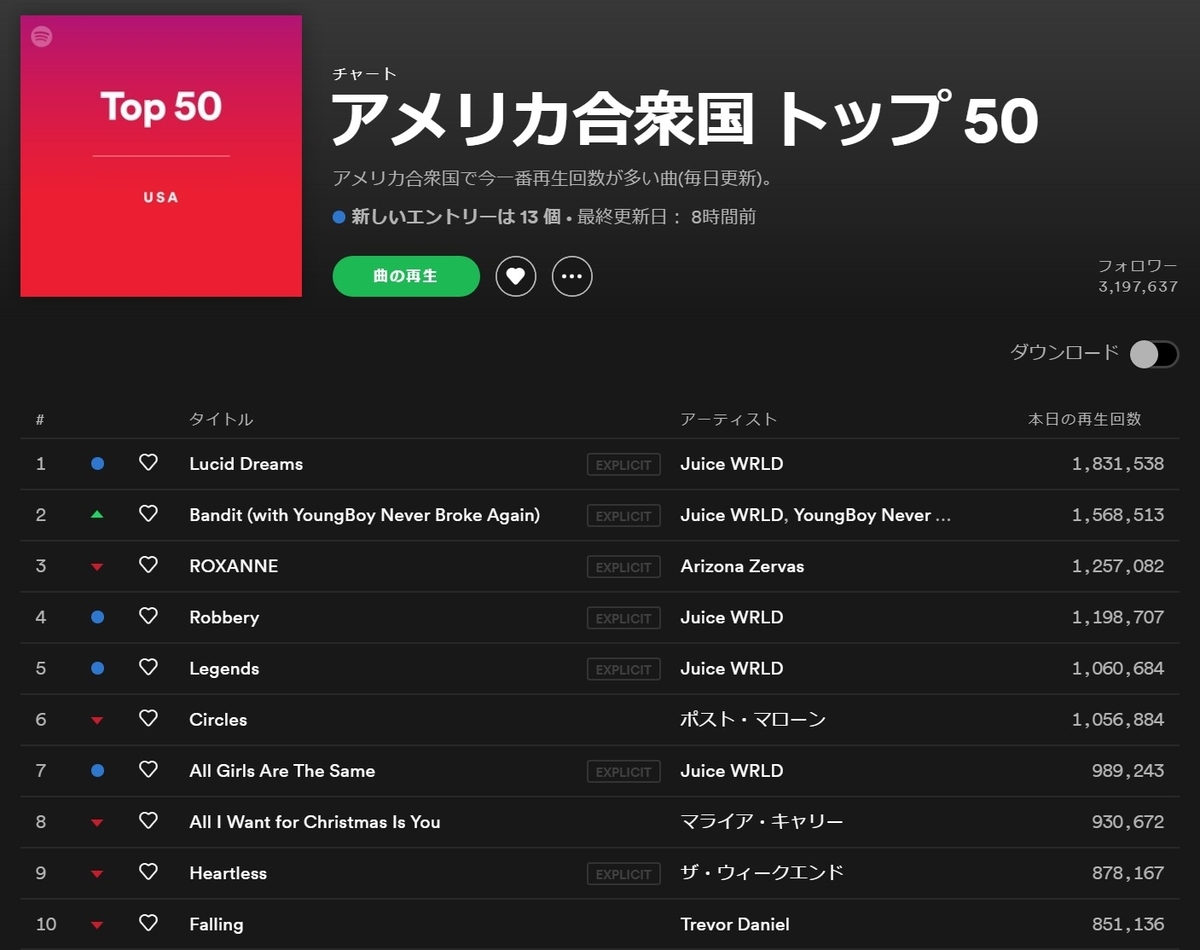
Task: Select the Heartless song title
Action: 228,873
